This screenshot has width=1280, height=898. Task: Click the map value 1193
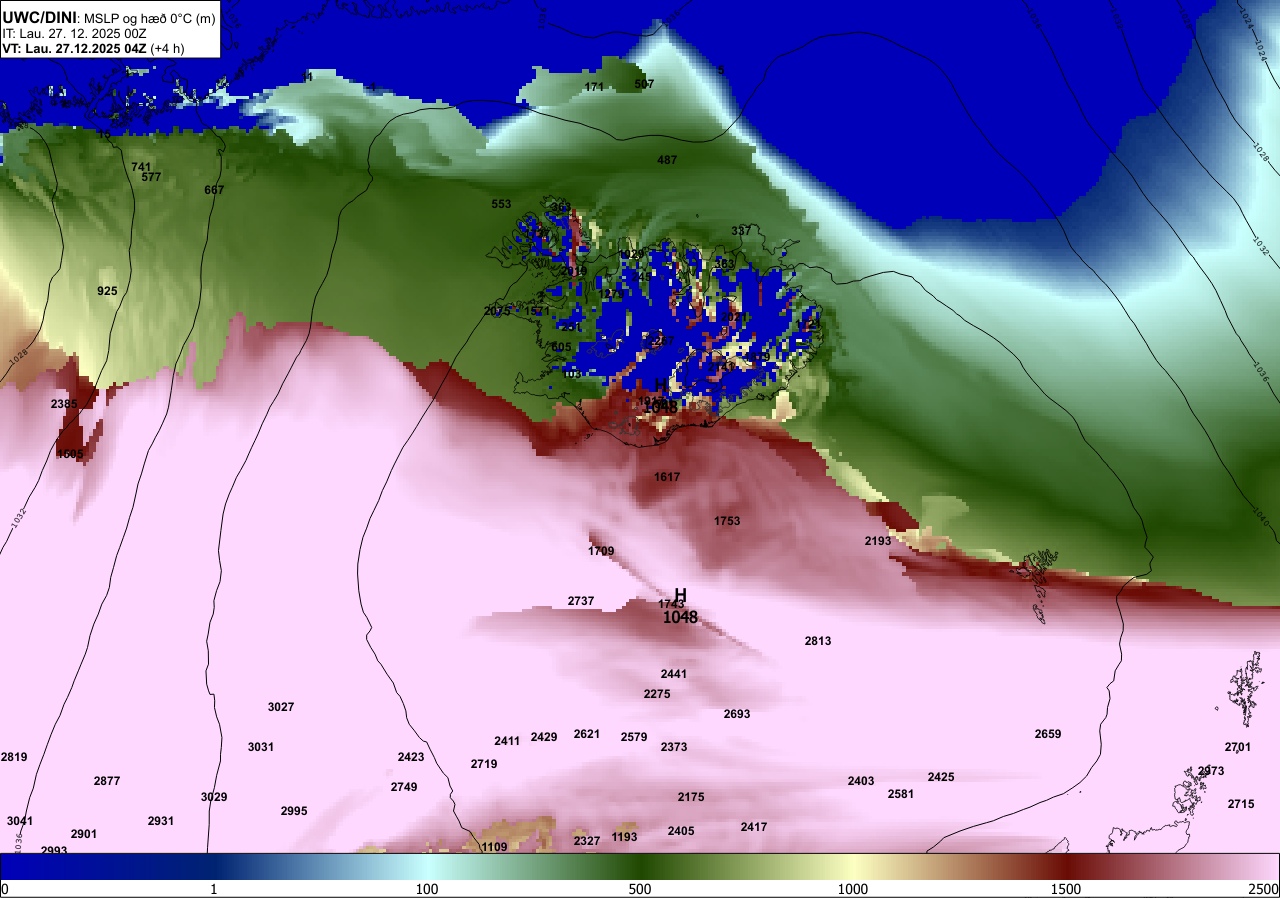(624, 837)
